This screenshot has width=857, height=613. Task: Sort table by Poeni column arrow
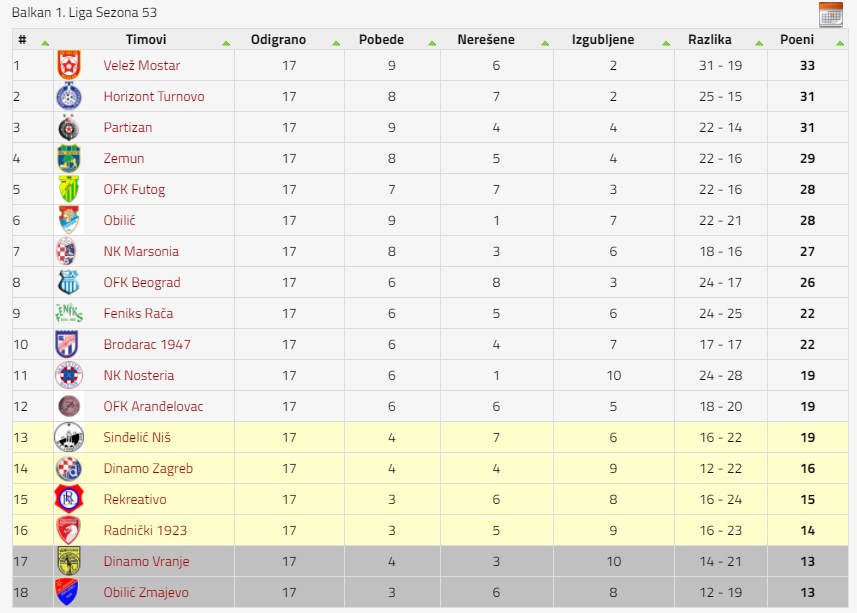coord(840,43)
